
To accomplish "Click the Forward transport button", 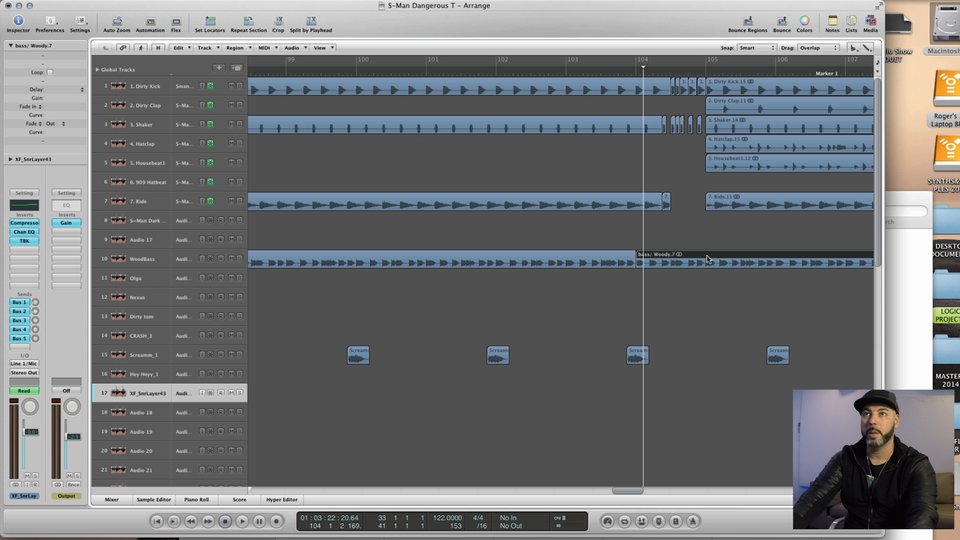I will (208, 521).
